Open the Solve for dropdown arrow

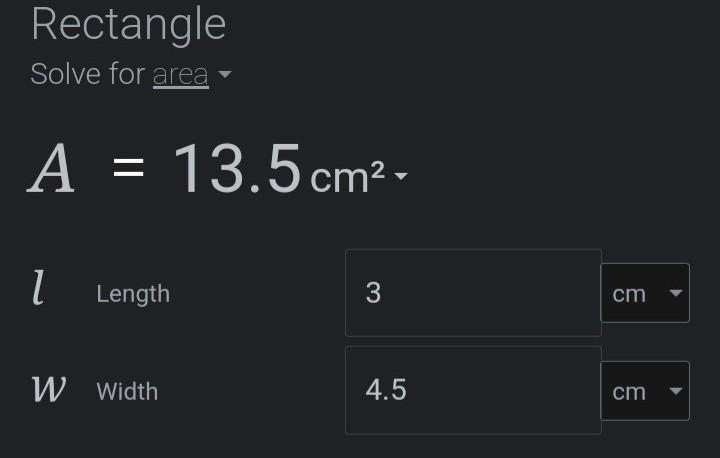point(224,76)
